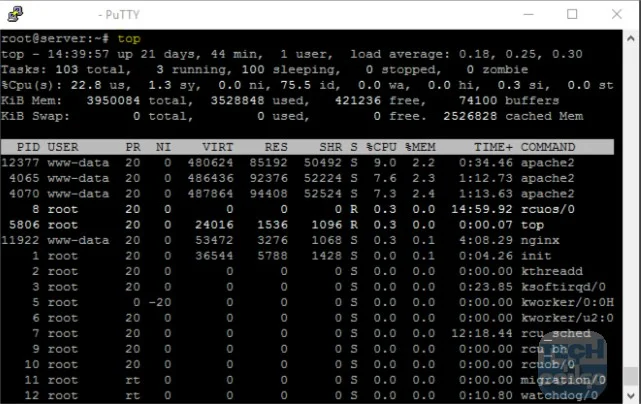This screenshot has height=404, width=641.
Task: Click the PuTTY icon in title bar
Action: click(x=15, y=14)
